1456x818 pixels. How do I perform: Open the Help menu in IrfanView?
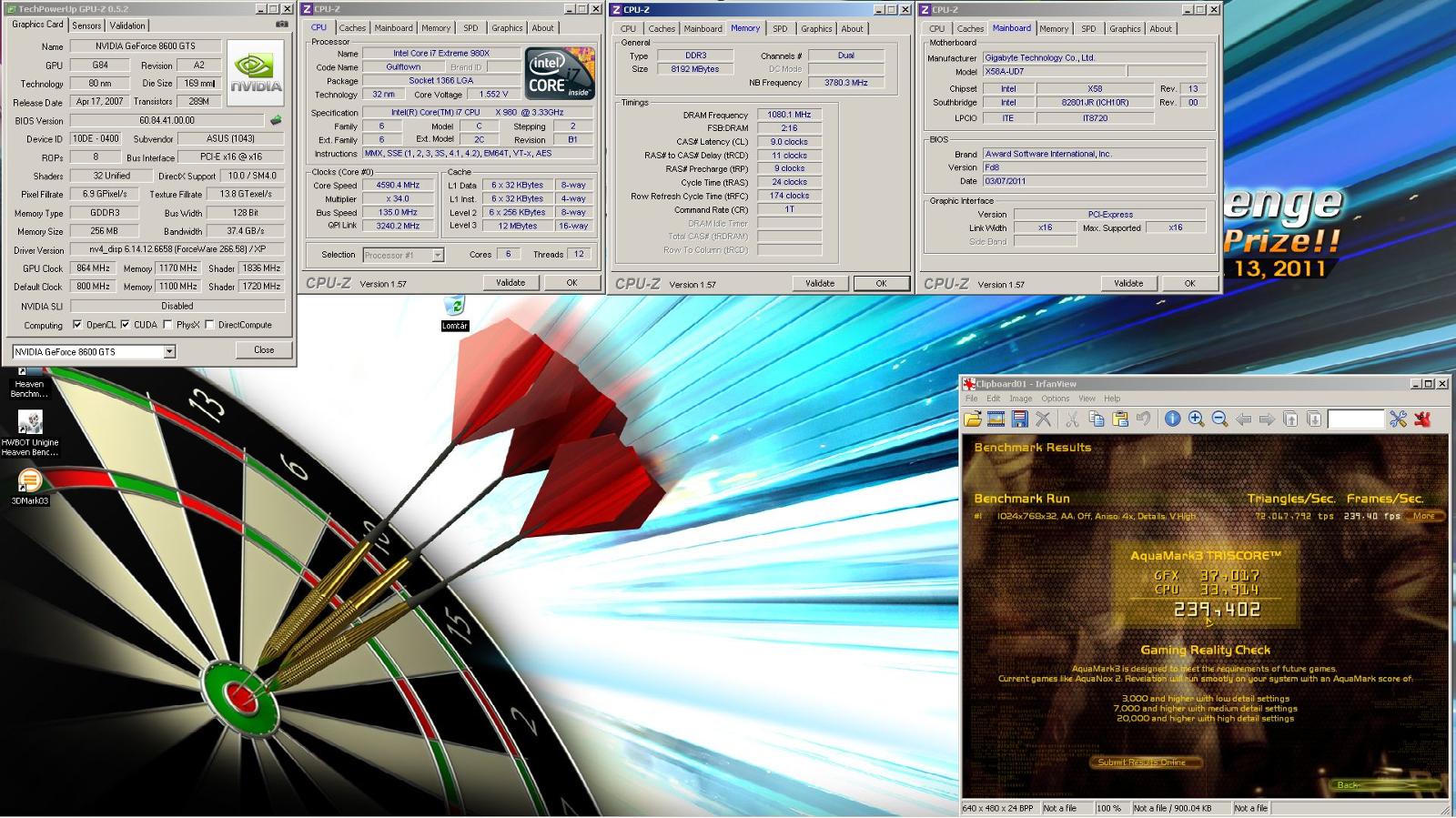1112,399
